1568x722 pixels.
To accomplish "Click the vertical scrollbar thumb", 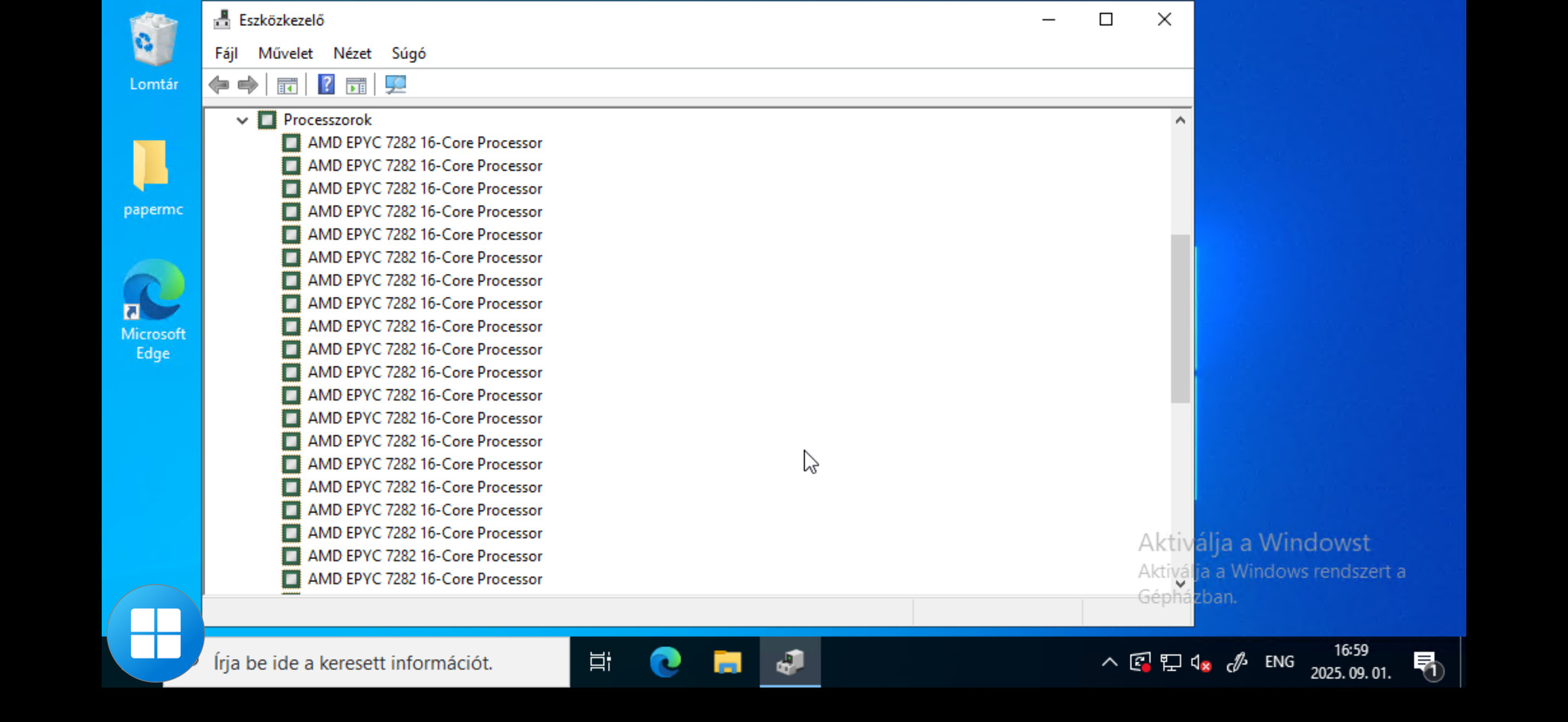I will click(x=1180, y=319).
